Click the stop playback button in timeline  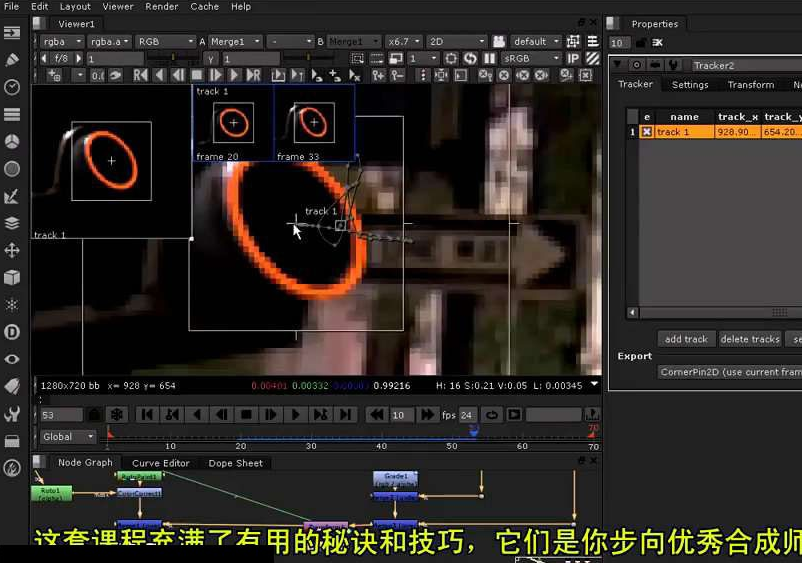246,414
